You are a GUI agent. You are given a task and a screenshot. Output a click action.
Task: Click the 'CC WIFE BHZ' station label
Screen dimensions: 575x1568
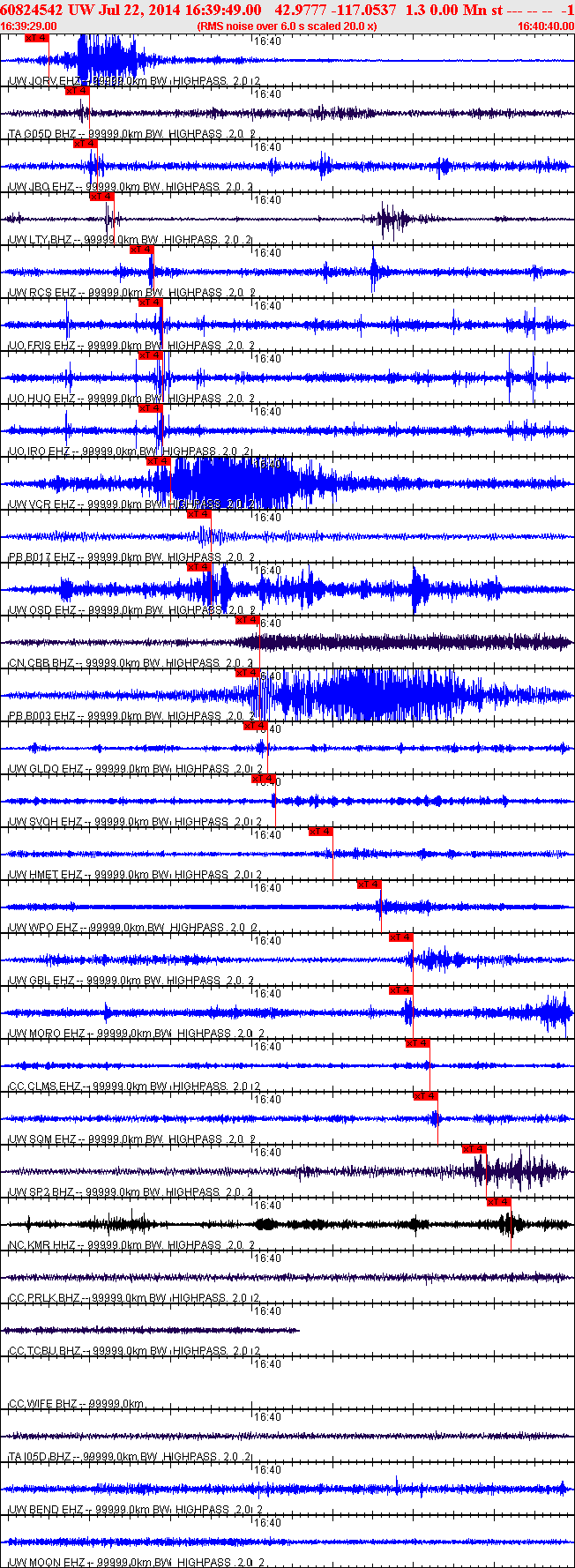pyautogui.click(x=43, y=1404)
